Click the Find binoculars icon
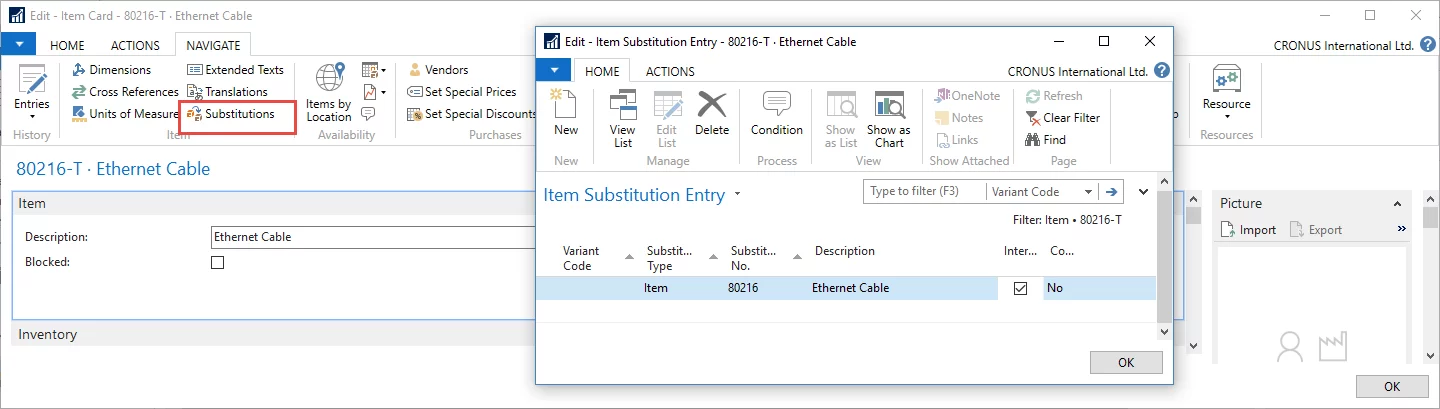 1033,140
